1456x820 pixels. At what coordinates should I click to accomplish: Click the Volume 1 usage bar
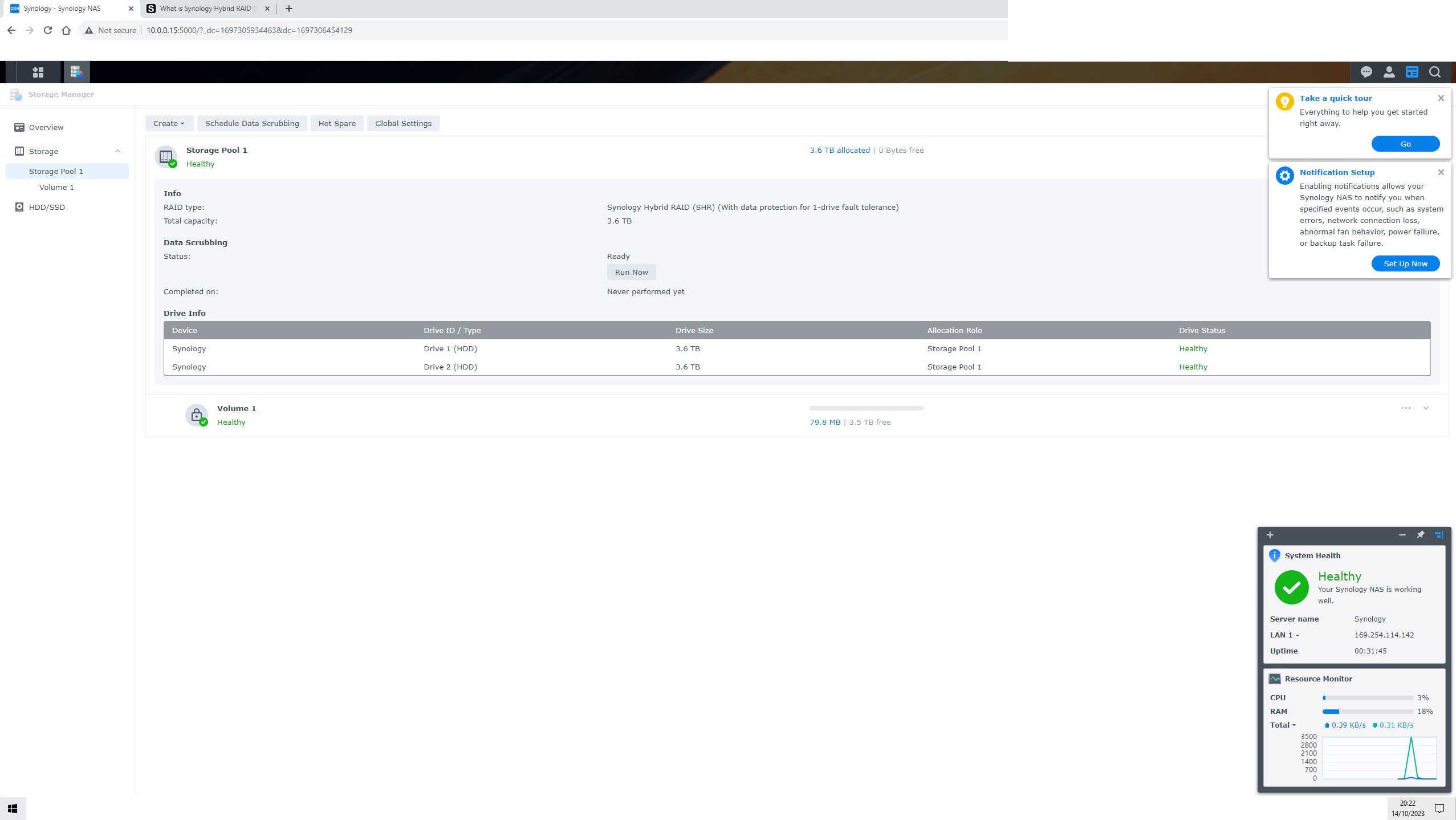point(866,408)
